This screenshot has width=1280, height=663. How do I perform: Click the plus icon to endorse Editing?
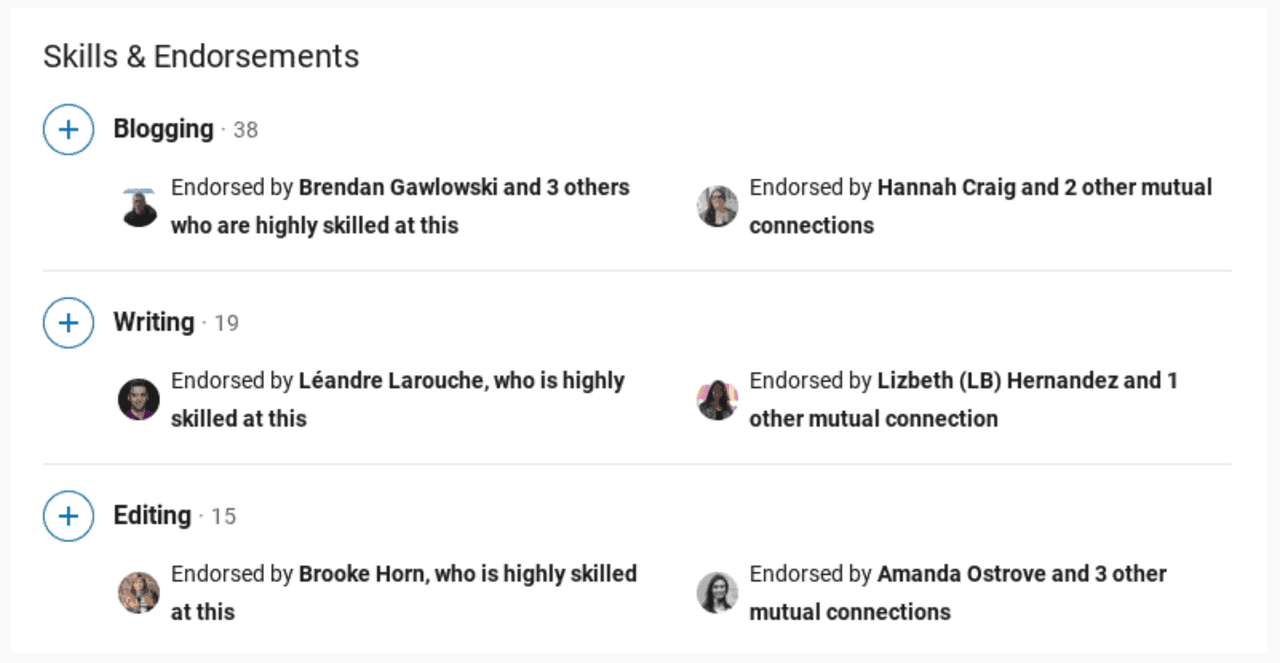pyautogui.click(x=68, y=515)
